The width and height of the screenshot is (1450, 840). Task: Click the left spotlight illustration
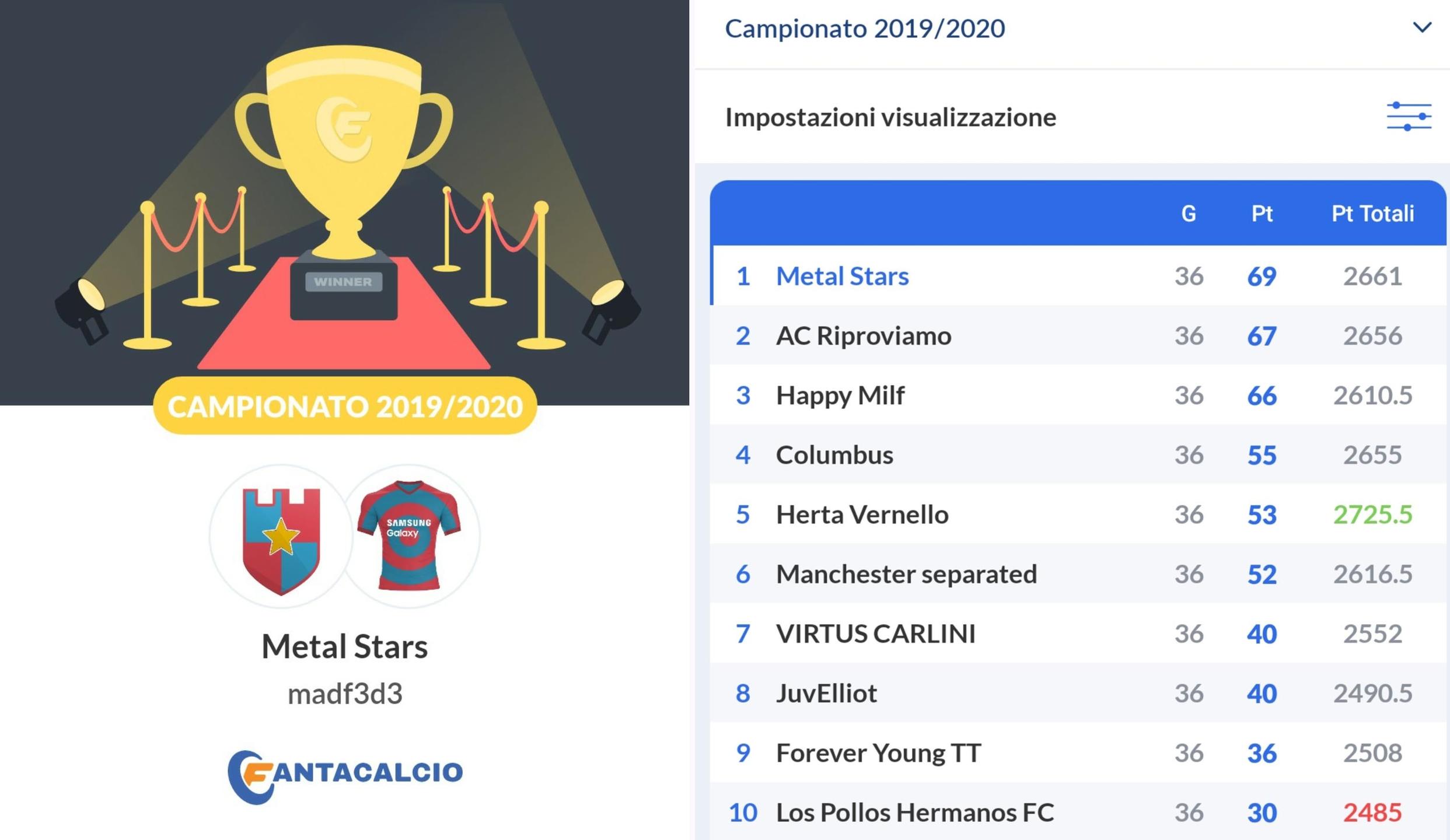[x=82, y=310]
